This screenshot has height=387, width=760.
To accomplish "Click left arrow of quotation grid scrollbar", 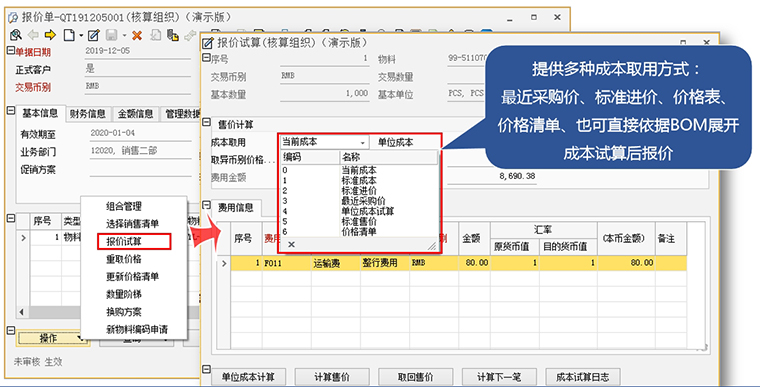I will (21, 312).
